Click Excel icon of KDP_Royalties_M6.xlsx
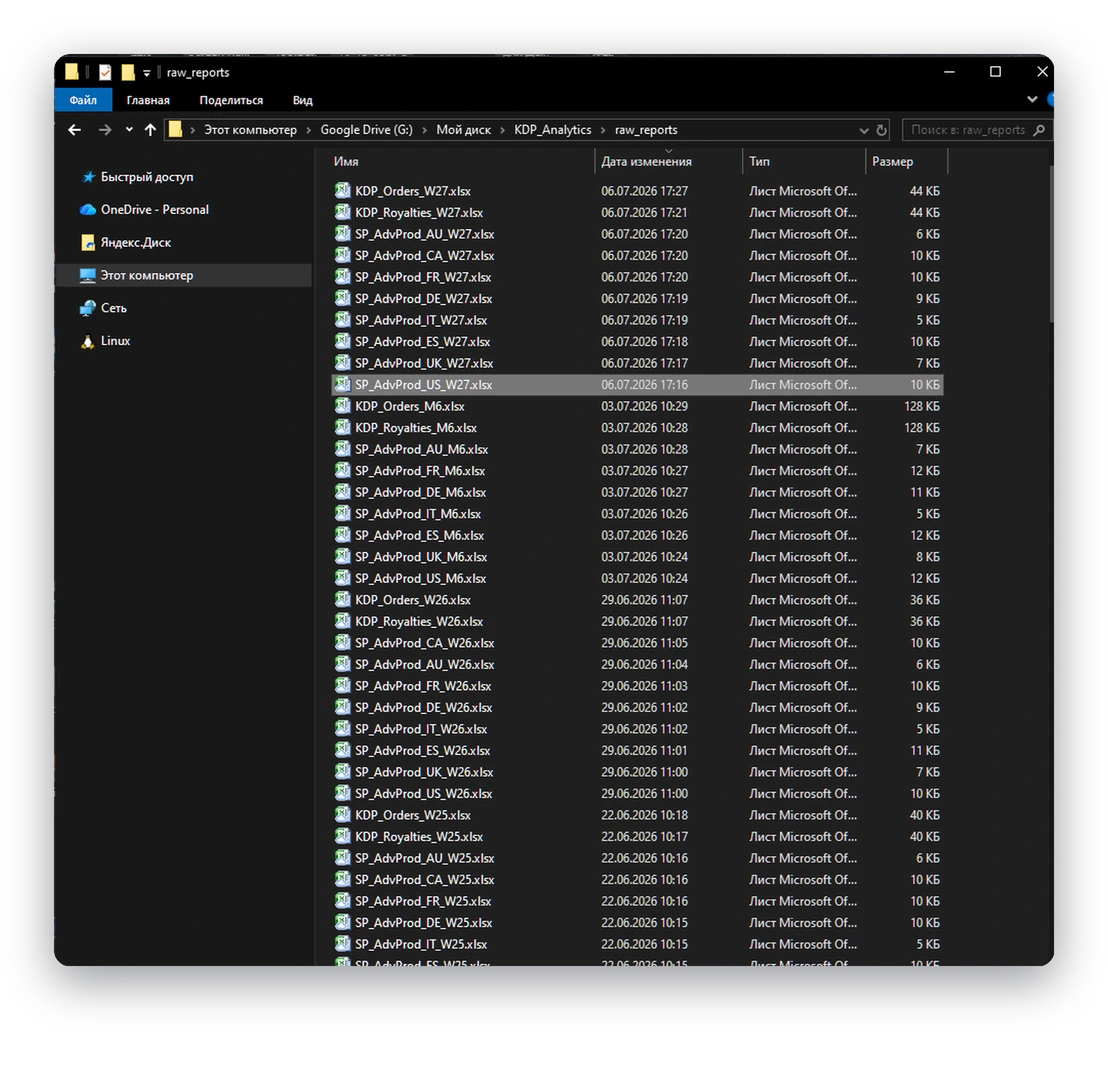The width and height of the screenshot is (1108, 1066). pyautogui.click(x=343, y=427)
